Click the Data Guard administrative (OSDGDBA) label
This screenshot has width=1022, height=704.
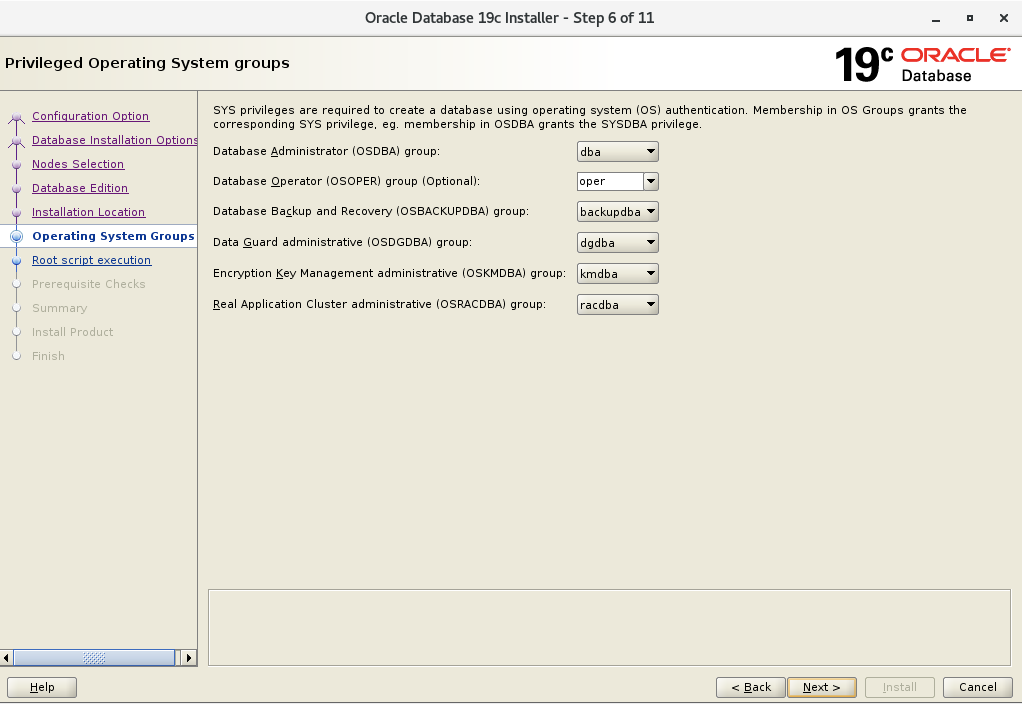[x=342, y=242]
